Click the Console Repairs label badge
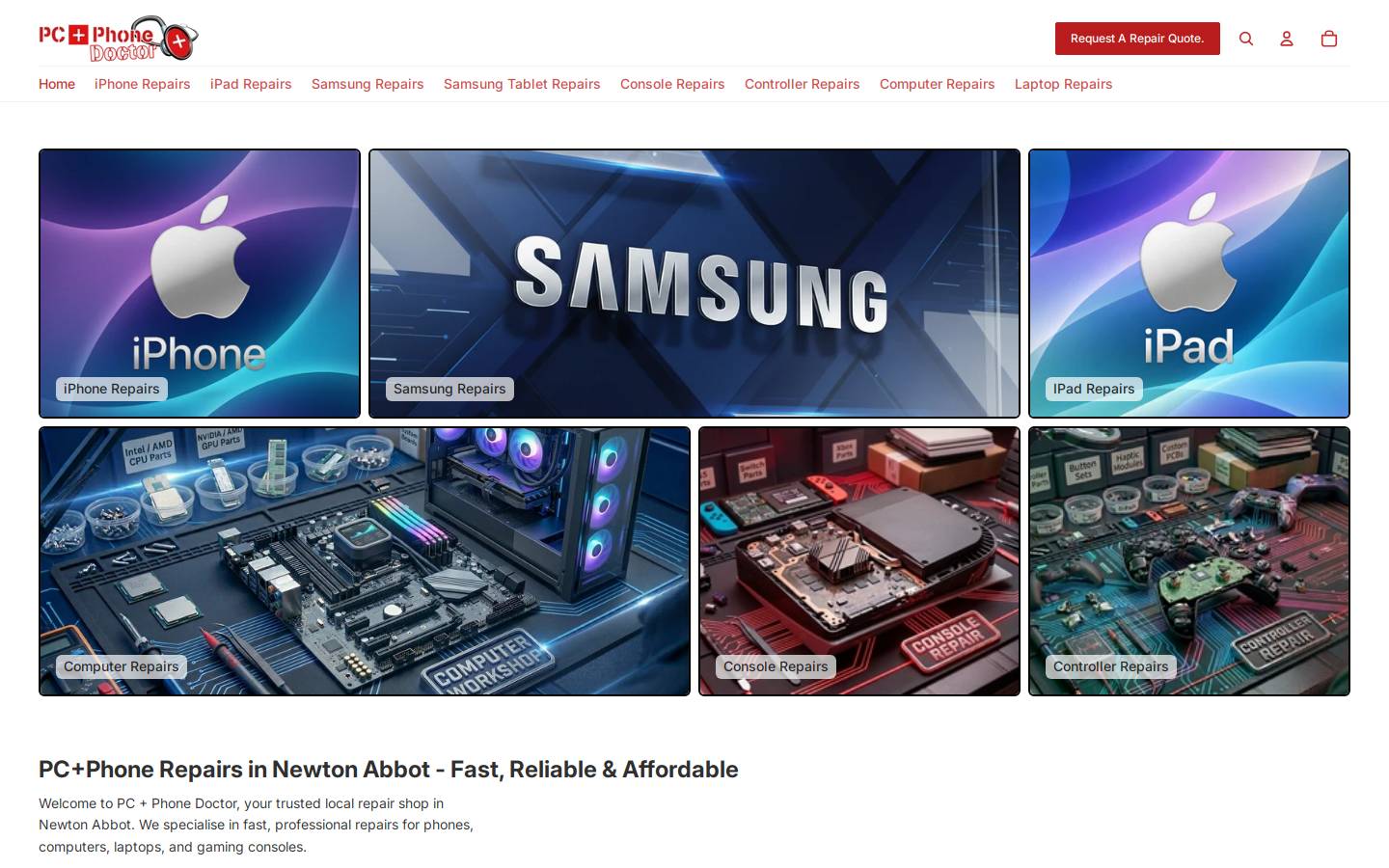Screen dimensions: 1389x868 [x=776, y=666]
